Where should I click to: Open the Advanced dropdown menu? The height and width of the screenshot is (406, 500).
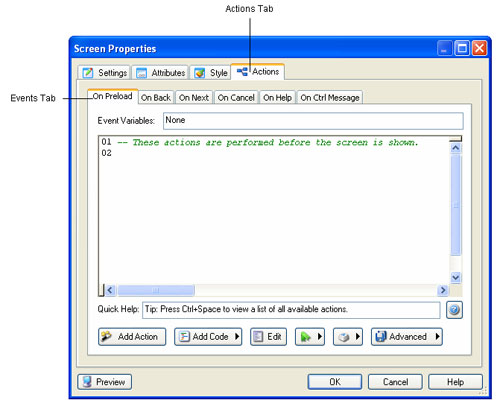pos(407,337)
